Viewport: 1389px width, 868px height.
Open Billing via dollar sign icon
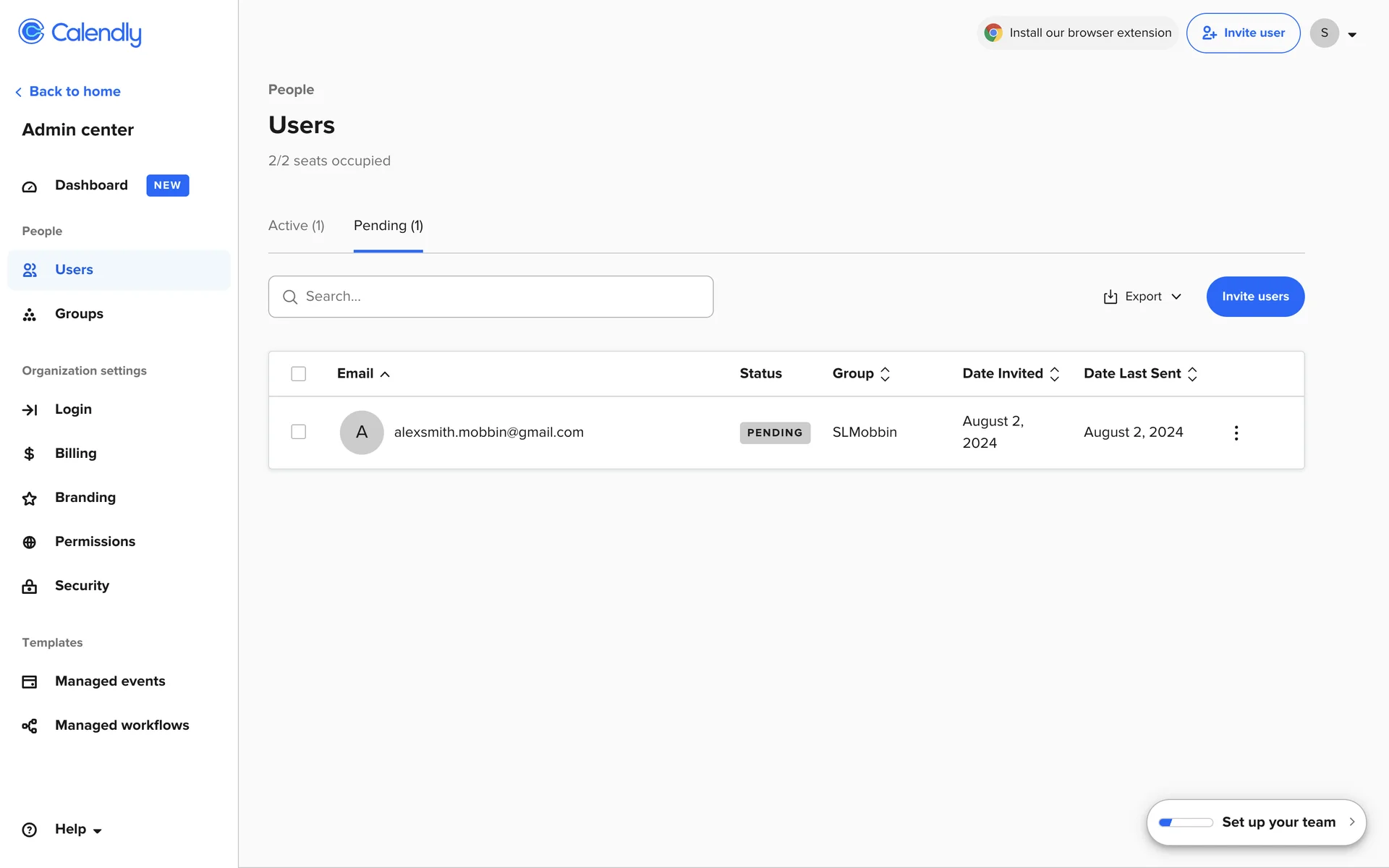(30, 454)
